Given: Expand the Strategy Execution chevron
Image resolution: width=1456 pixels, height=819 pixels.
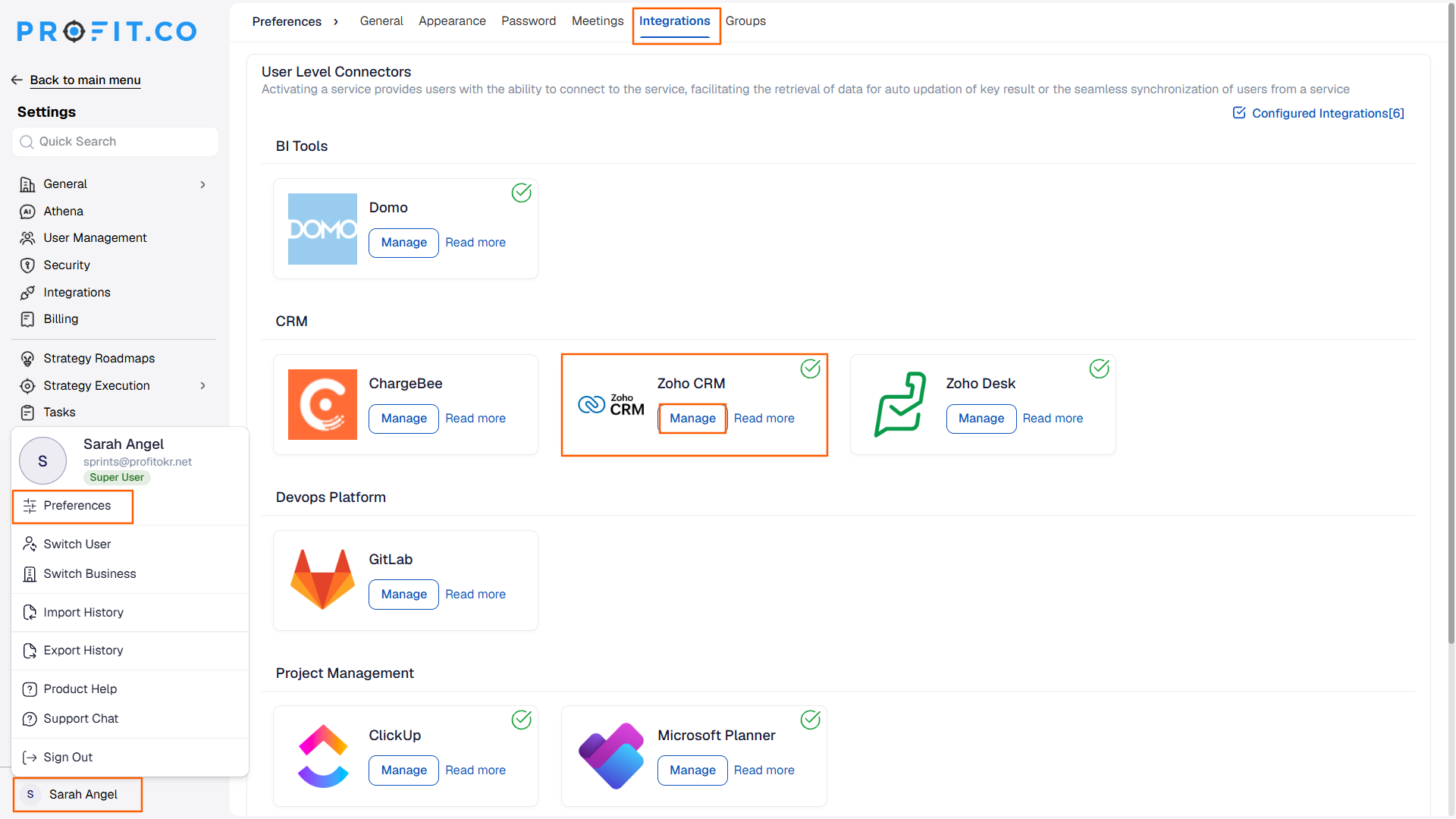Looking at the screenshot, I should coord(202,386).
